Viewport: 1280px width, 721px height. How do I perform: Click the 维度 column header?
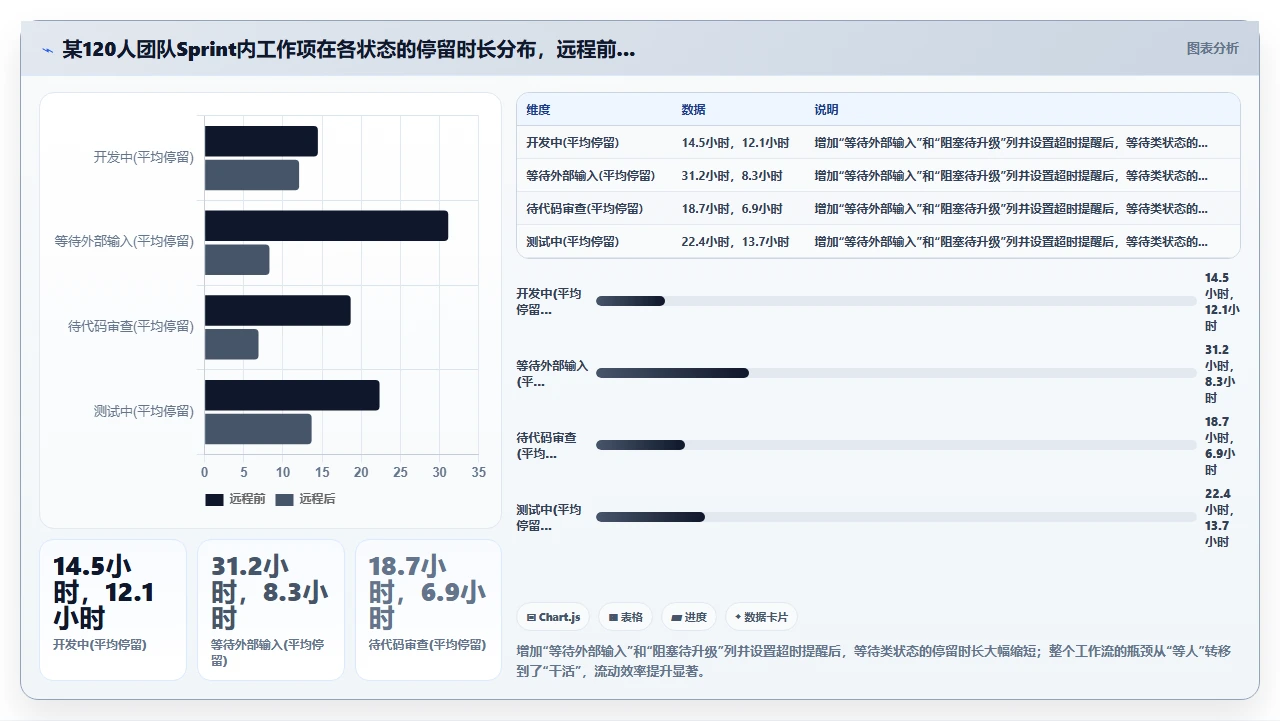click(539, 110)
